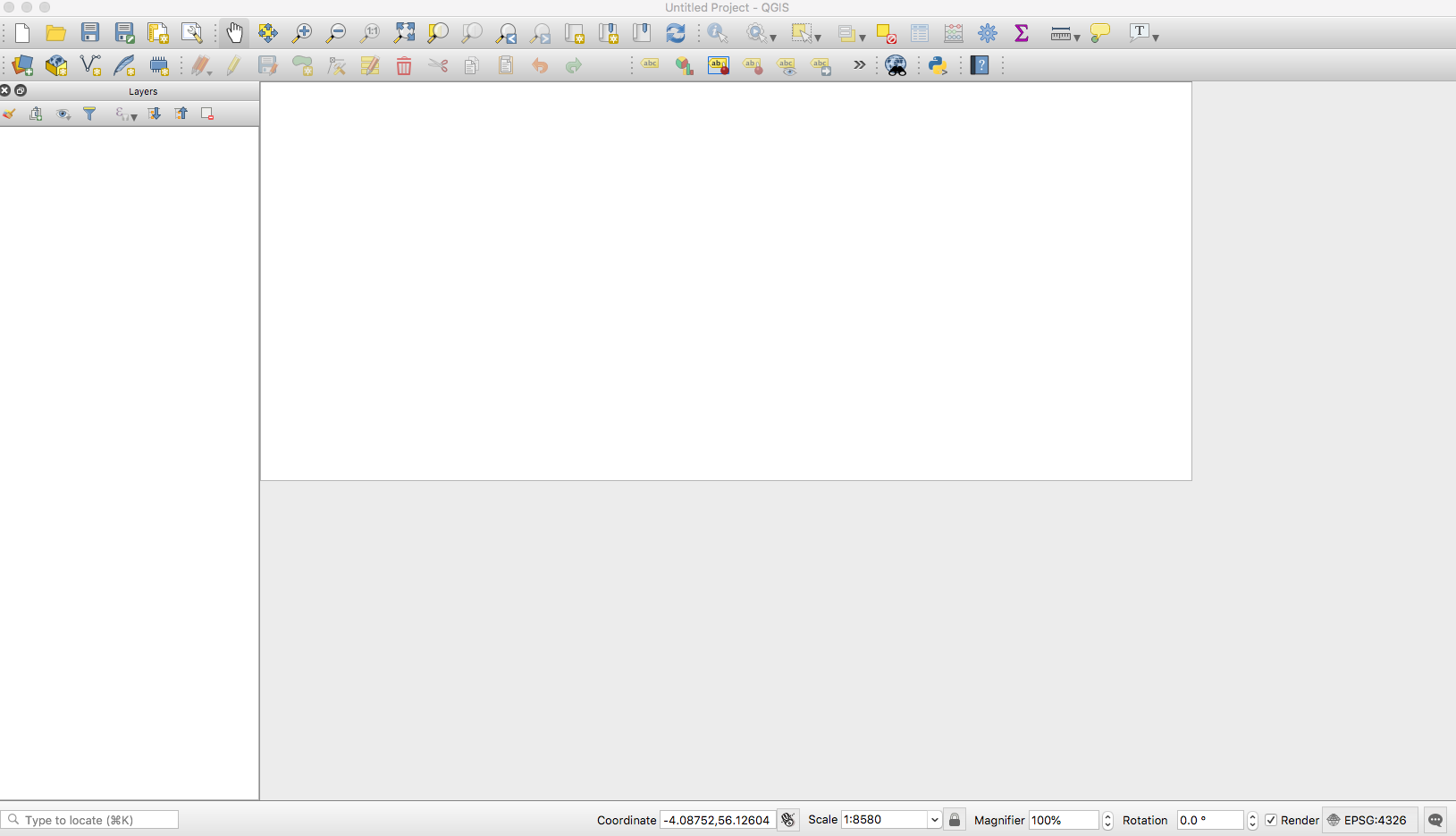Screen dimensions: 1456x836
Task: Click the Statistical Summary sigma icon
Action: coord(1022,33)
